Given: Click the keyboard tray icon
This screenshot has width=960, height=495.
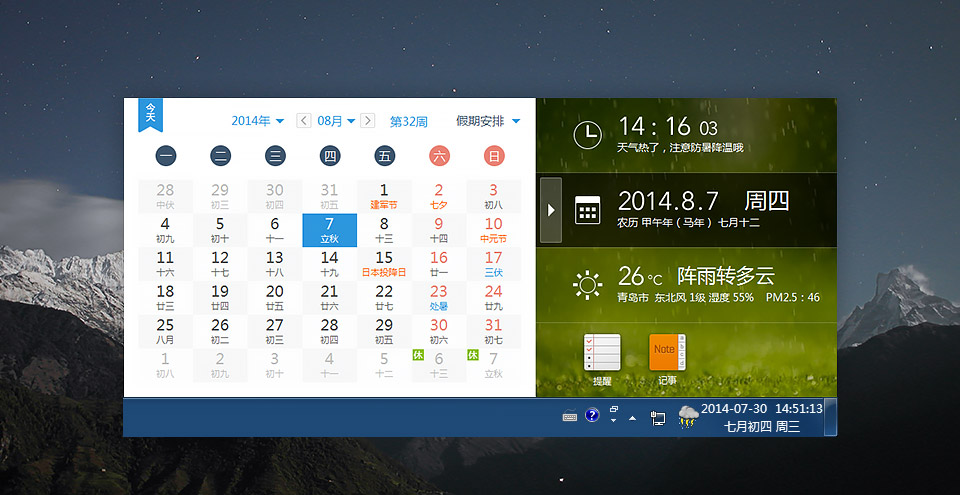Looking at the screenshot, I should (570, 416).
